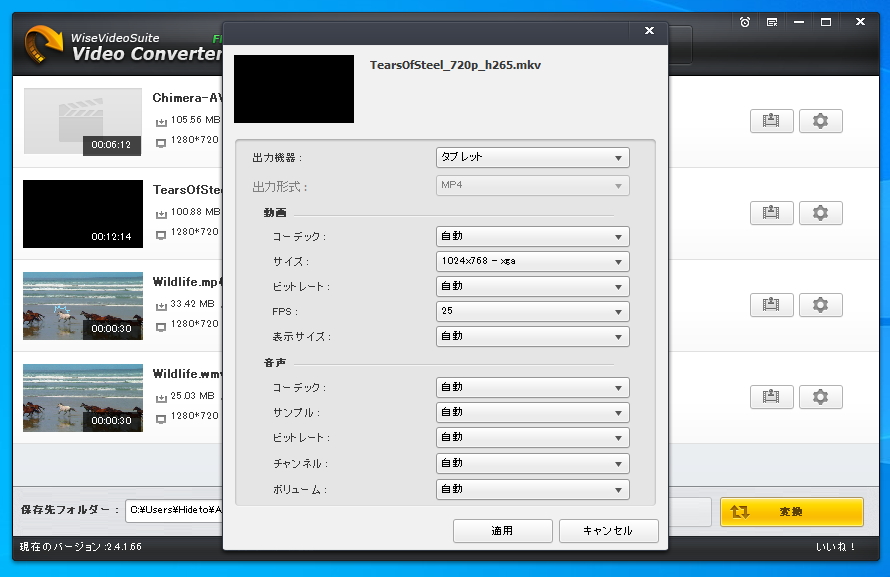
Task: Click the 適用 apply button
Action: tap(502, 530)
